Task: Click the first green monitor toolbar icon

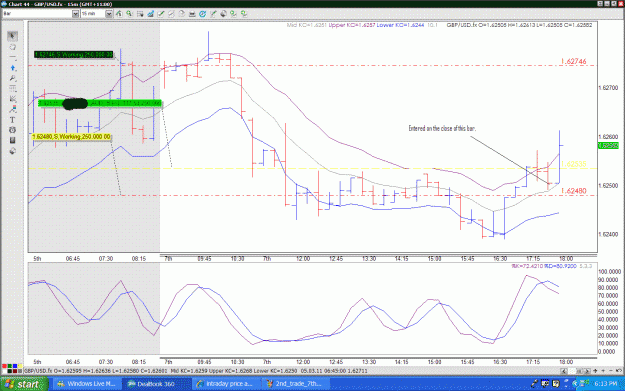Action: click(x=234, y=14)
